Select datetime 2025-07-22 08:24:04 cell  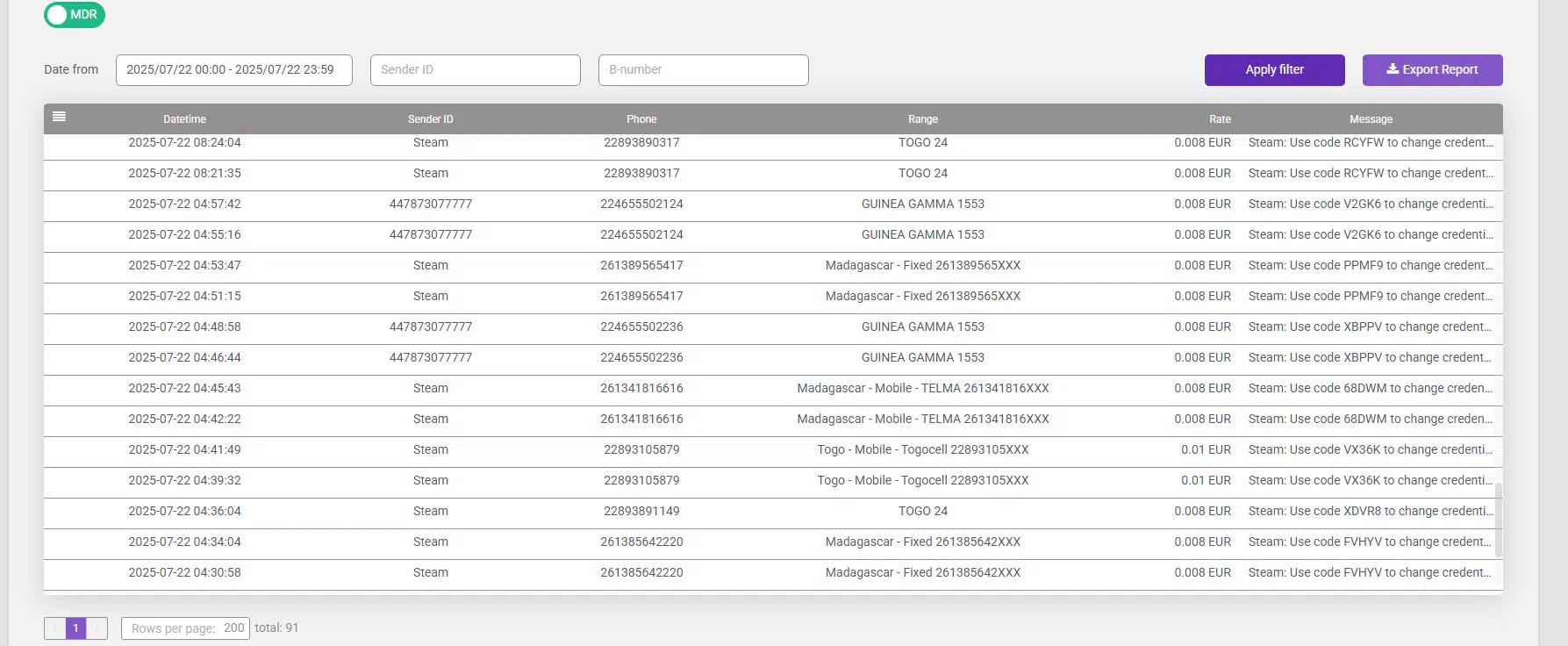pos(184,142)
